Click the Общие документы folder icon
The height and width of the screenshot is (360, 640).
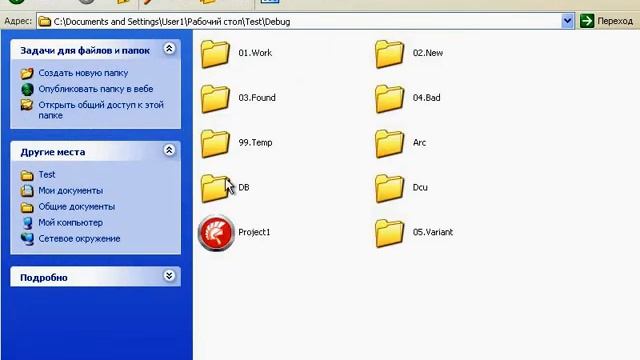pyautogui.click(x=27, y=207)
